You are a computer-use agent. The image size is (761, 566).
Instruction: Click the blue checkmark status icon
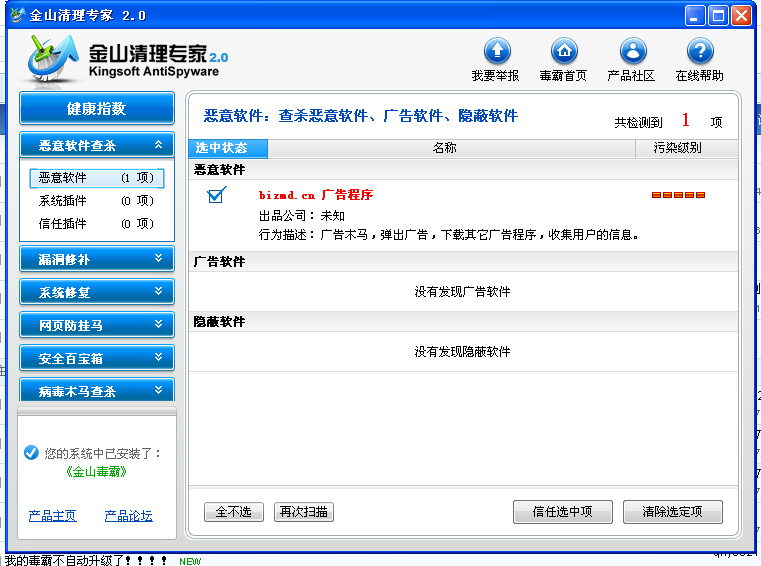coord(31,452)
